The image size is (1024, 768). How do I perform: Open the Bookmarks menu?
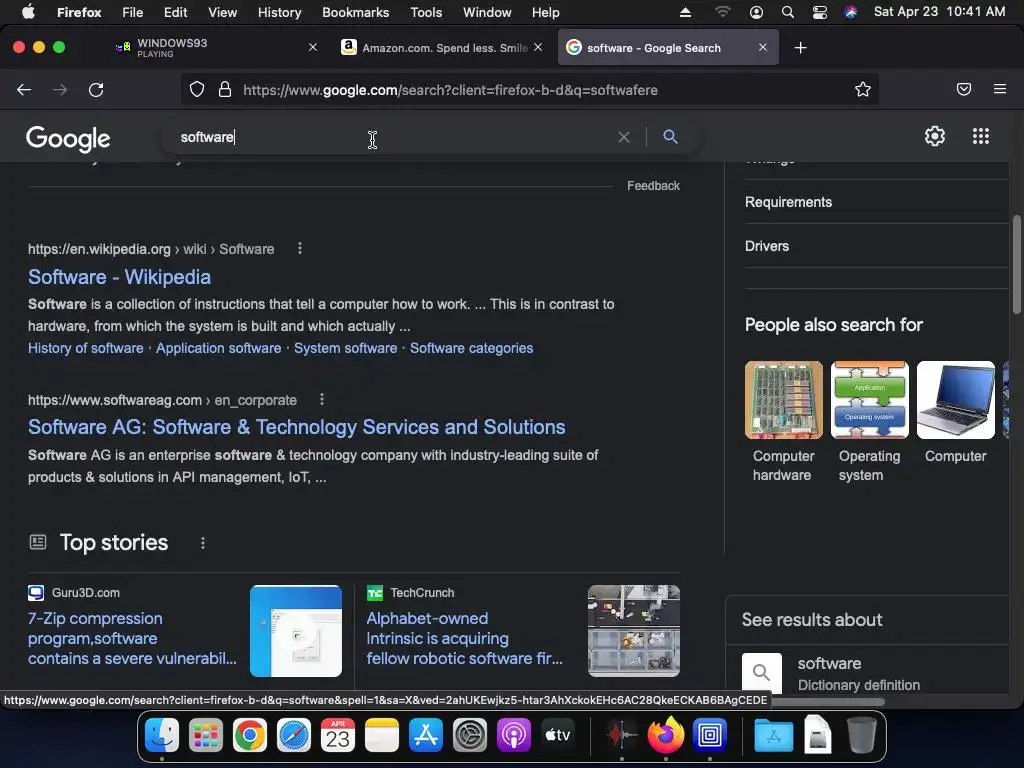[x=355, y=12]
